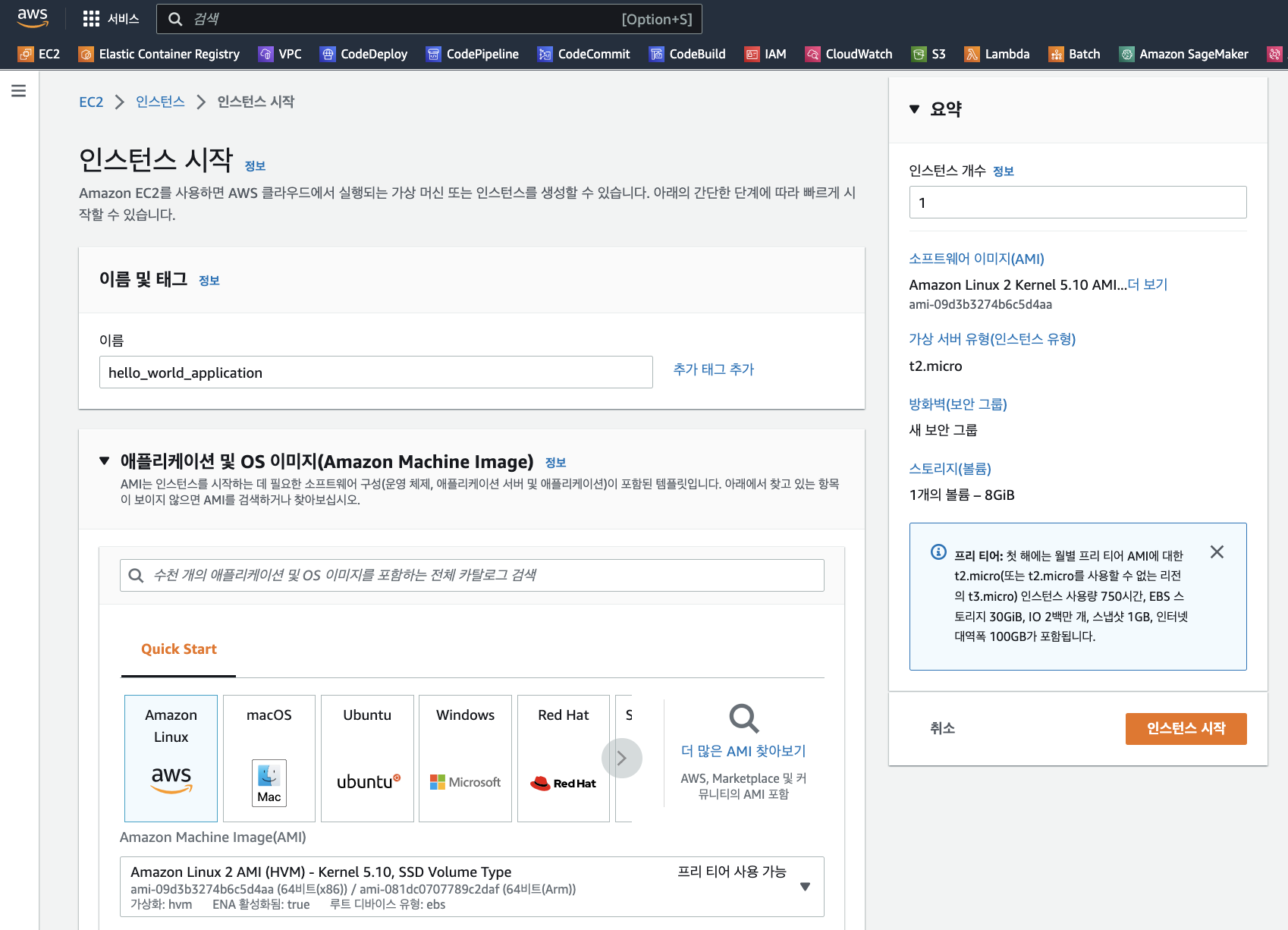Click 더 보기 link in summary
1288x930 pixels.
pos(1147,284)
